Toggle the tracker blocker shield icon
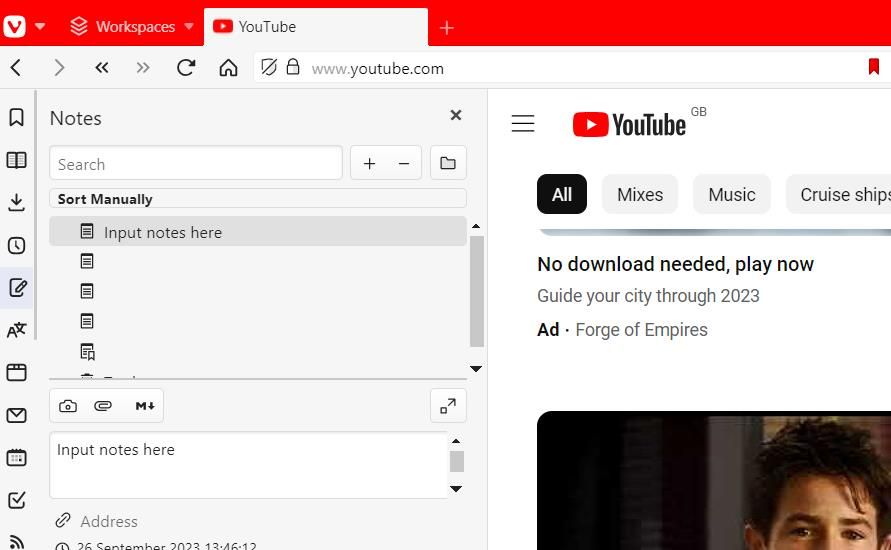Viewport: 891px width, 550px height. coord(269,67)
